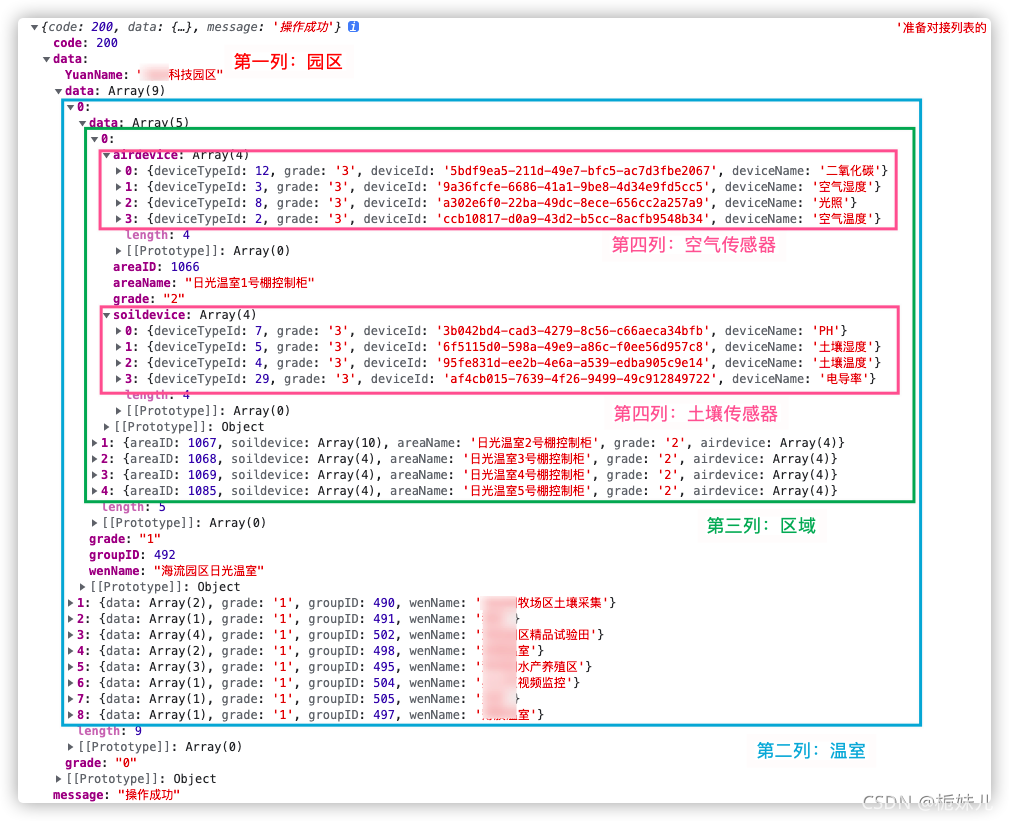Click the areaName 日光温室1号棚控制柜 value
1009x821 pixels.
249,283
